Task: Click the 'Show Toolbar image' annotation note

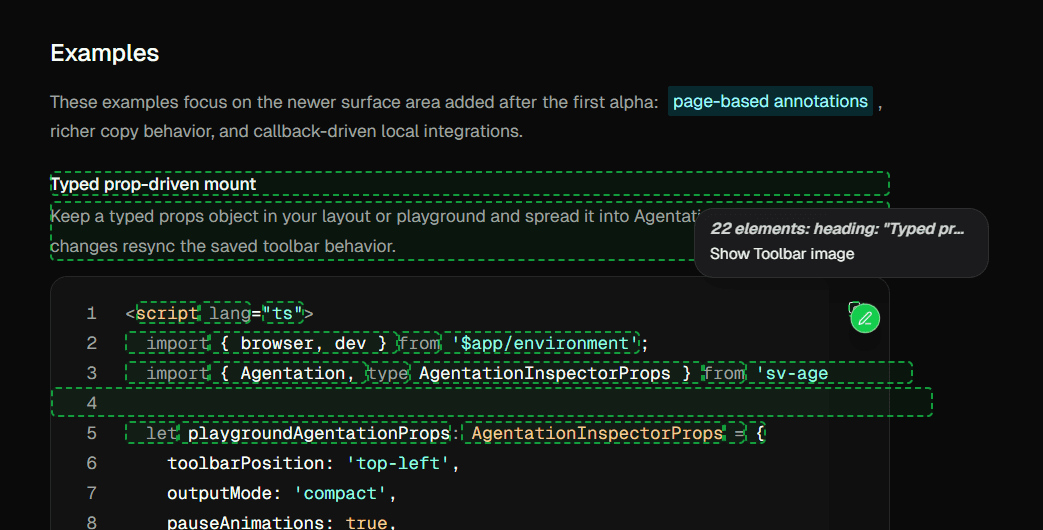Action: click(x=782, y=254)
